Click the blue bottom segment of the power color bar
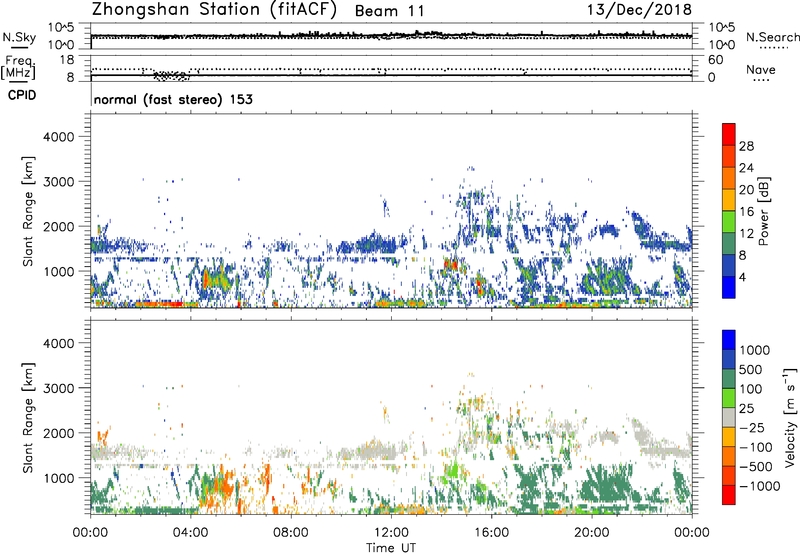The height and width of the screenshot is (554, 800). coord(729,287)
